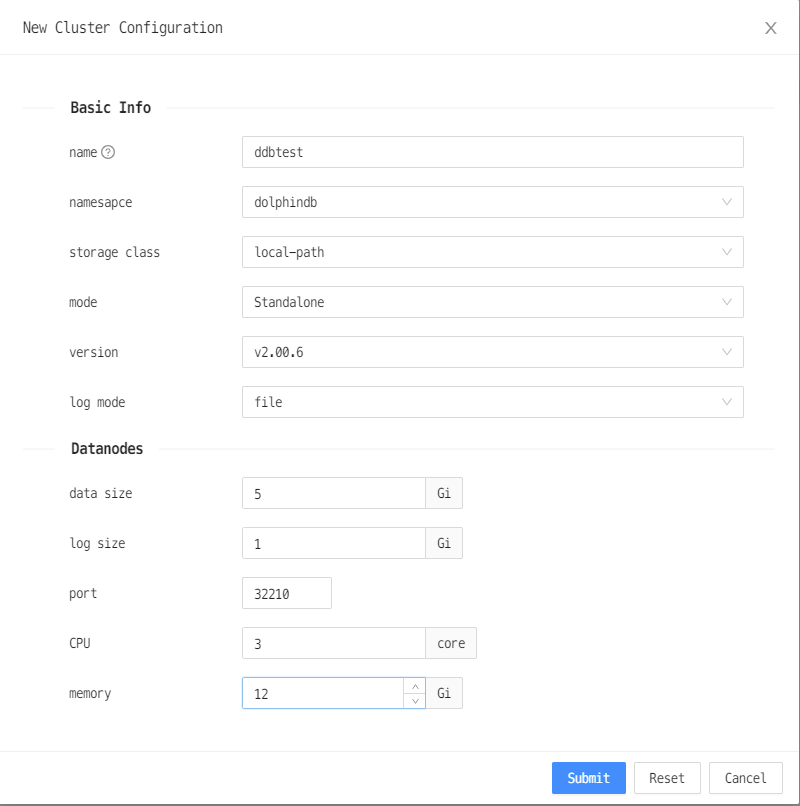Click the Cancel button
This screenshot has height=806, width=800.
tap(745, 778)
